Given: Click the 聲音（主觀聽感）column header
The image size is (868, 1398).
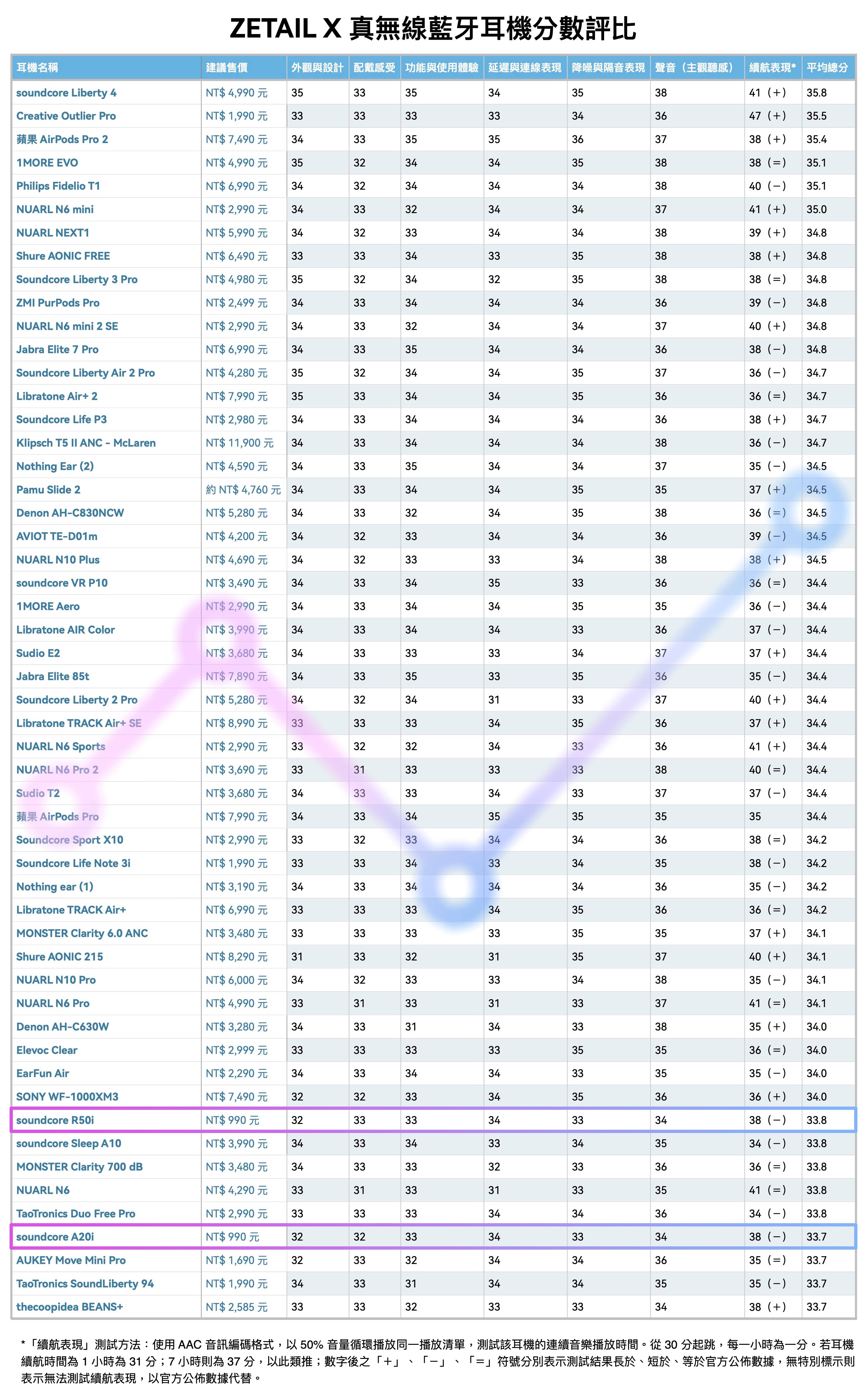Looking at the screenshot, I should click(x=695, y=68).
